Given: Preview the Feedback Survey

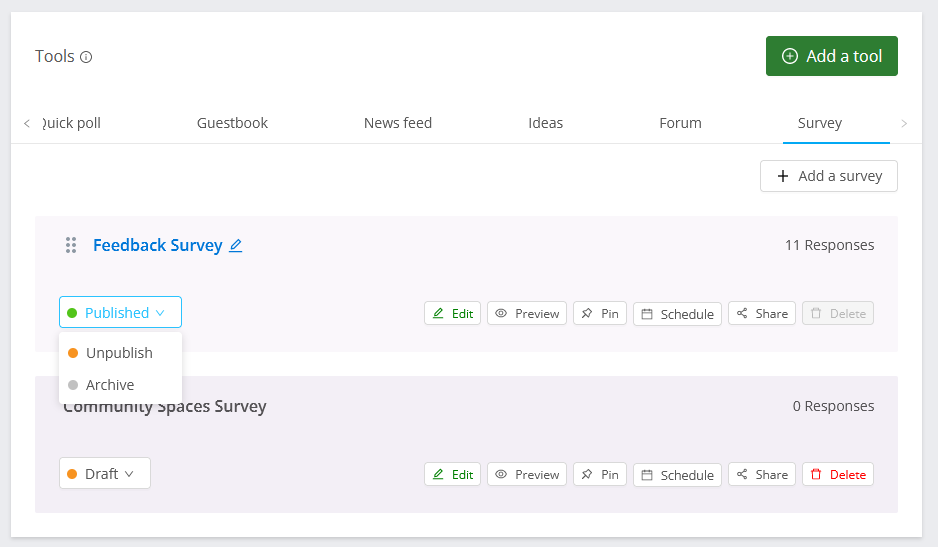Looking at the screenshot, I should click(527, 314).
